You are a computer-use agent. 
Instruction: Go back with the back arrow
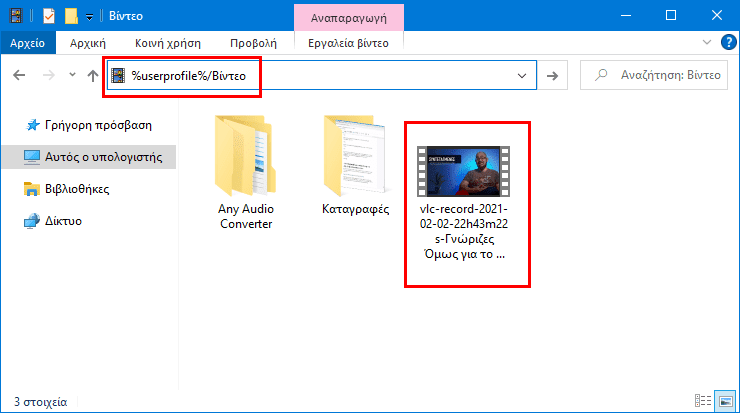coord(19,75)
